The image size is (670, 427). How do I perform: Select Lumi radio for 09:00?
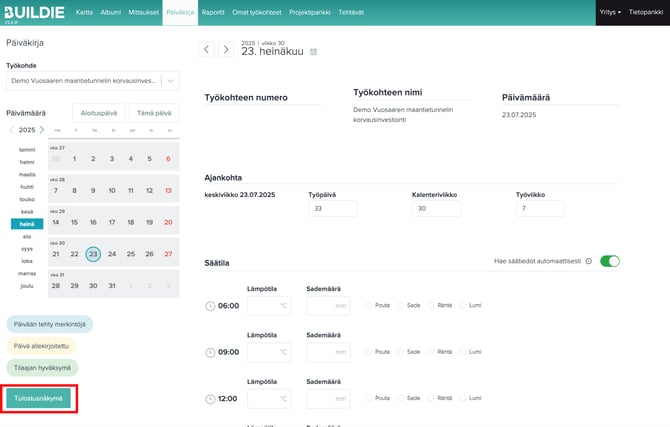click(463, 352)
